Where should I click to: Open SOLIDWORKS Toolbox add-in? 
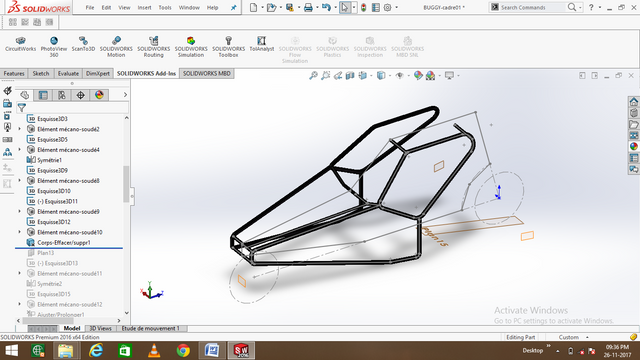pyautogui.click(x=229, y=46)
